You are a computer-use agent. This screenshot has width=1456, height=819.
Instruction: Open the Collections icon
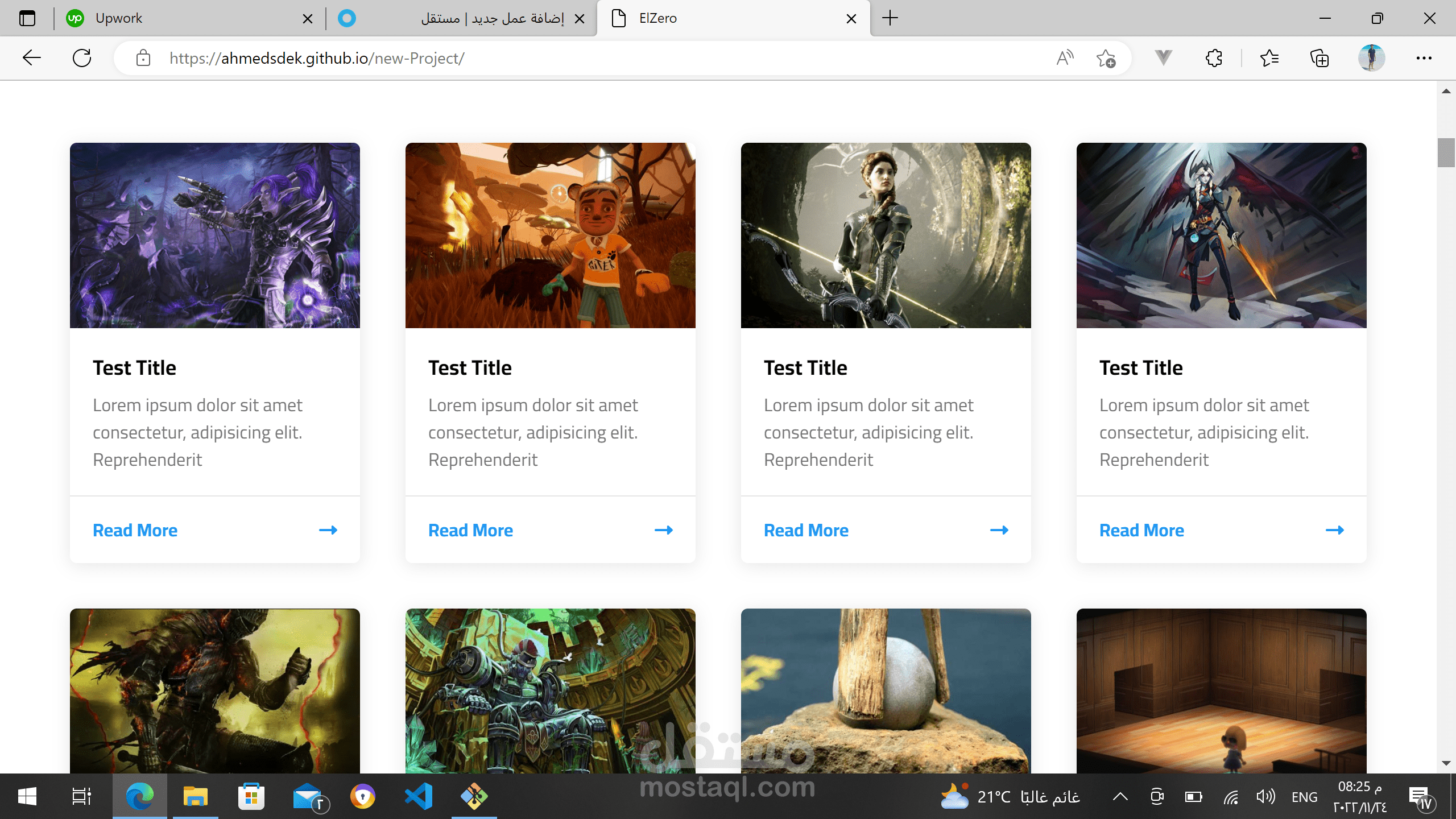pos(1319,58)
